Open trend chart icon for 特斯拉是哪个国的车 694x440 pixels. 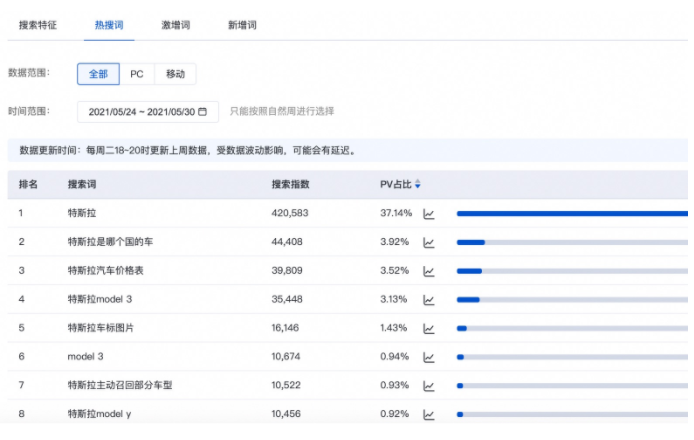point(429,242)
